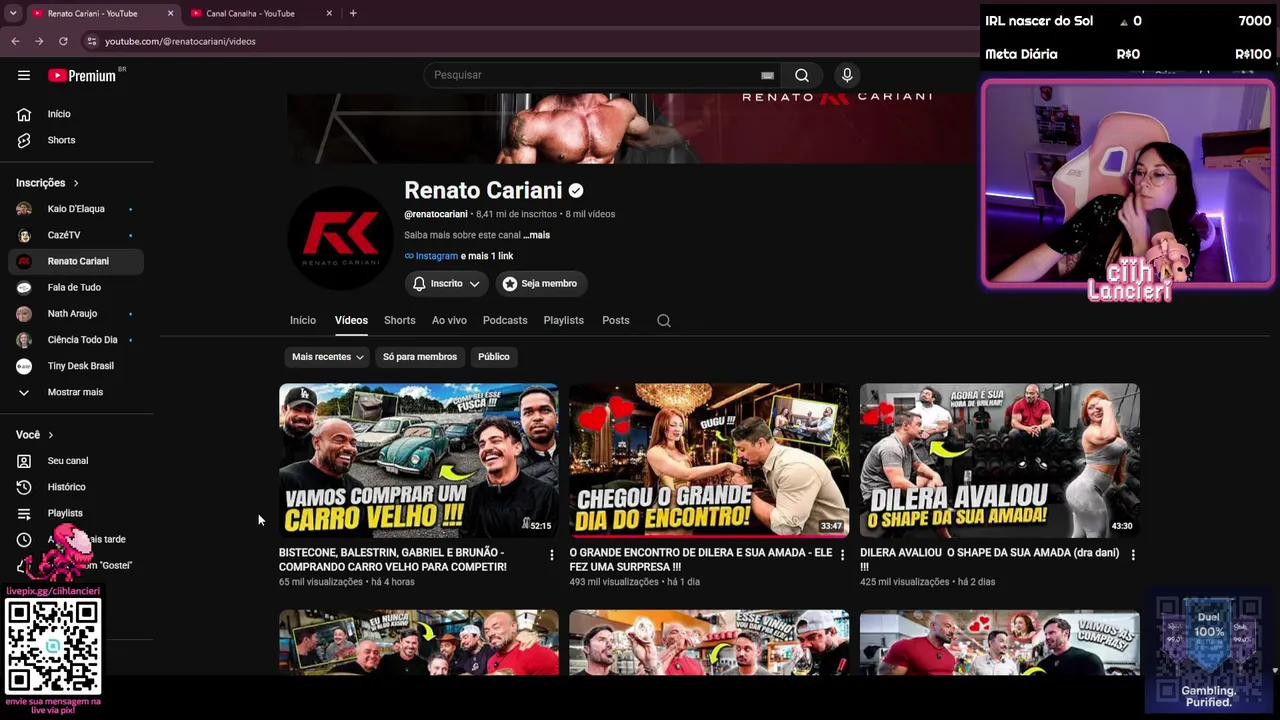The width and height of the screenshot is (1280, 720).
Task: Open Tiny Desk Brasil channel avatar
Action: (x=24, y=366)
